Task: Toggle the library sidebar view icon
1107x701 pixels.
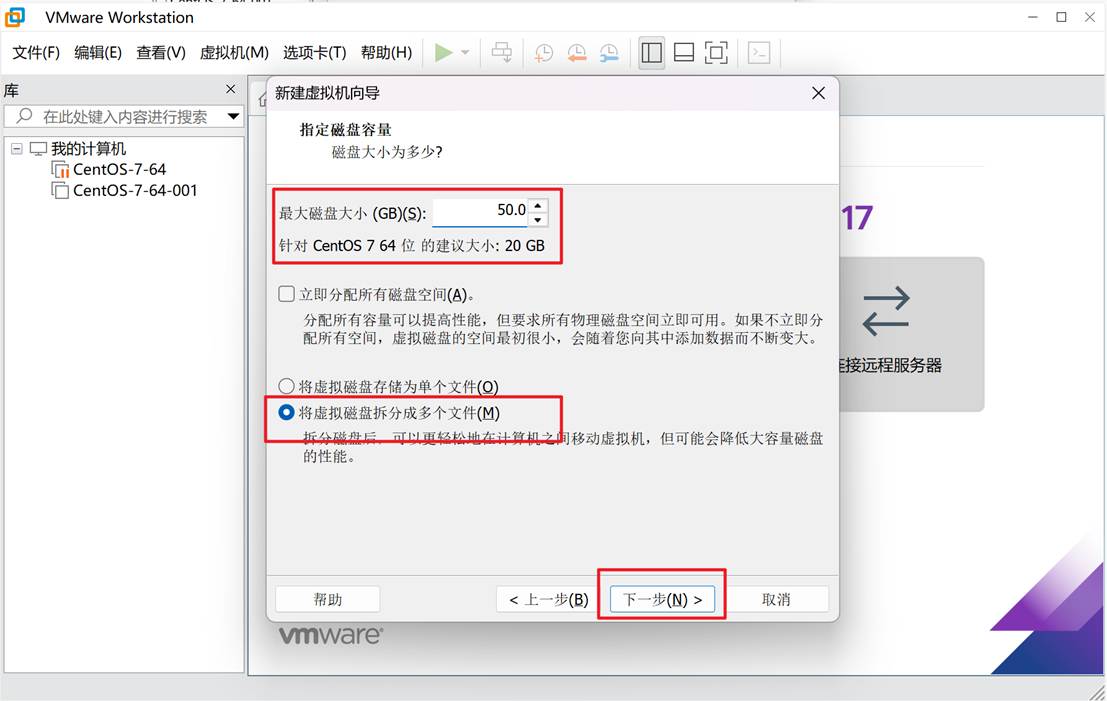Action: (x=652, y=53)
